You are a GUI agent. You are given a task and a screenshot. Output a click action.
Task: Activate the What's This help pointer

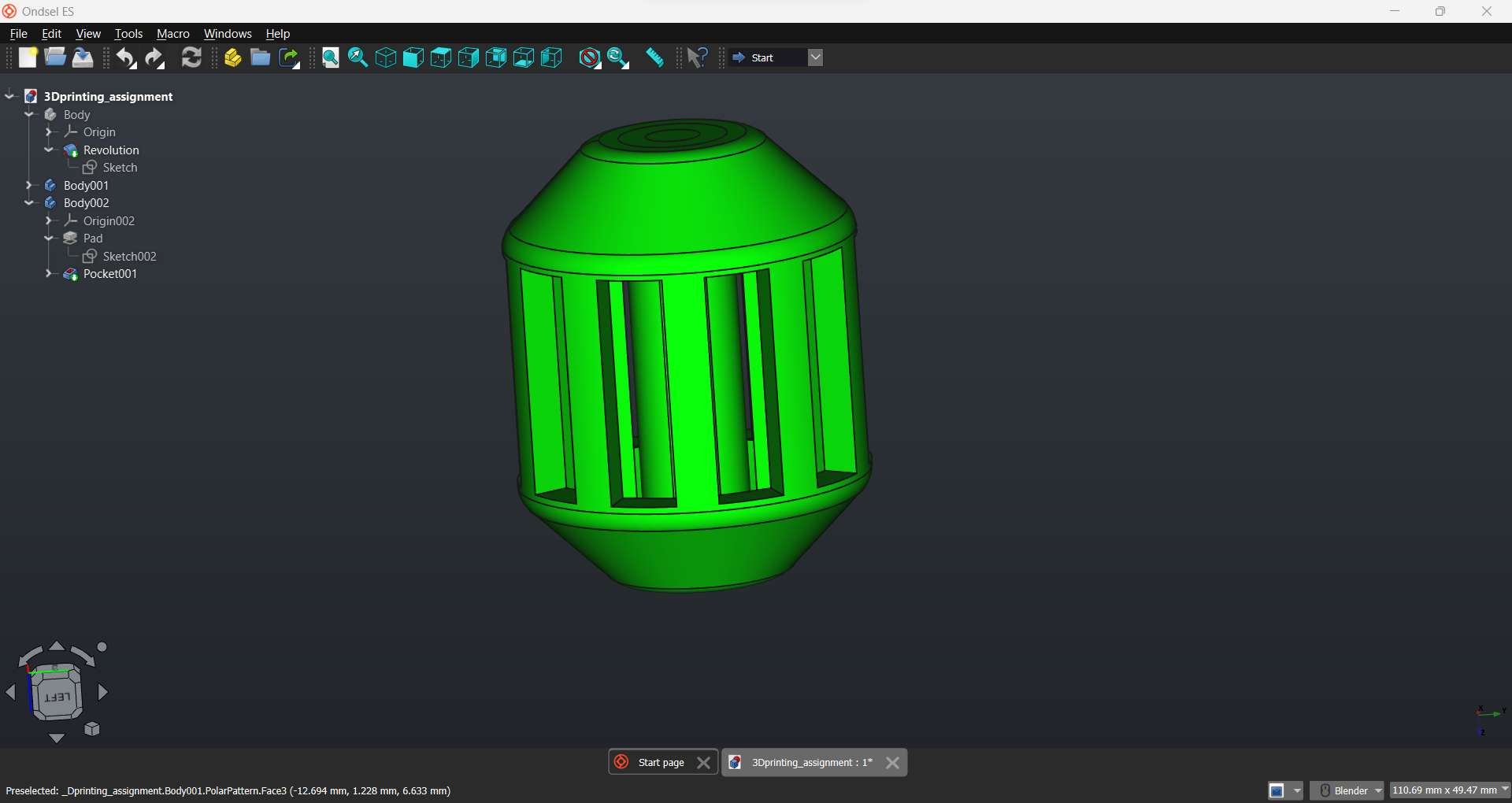pos(698,58)
